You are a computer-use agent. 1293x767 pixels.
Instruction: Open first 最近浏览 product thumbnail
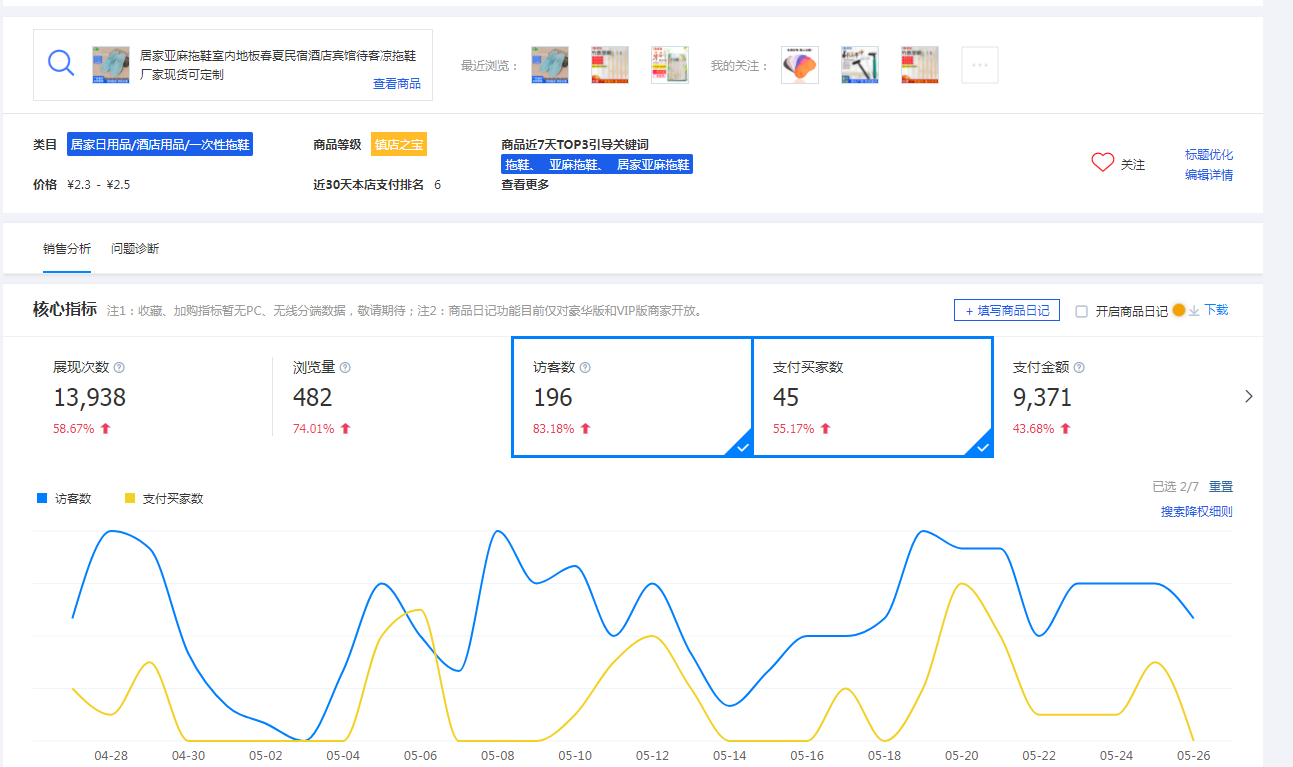point(550,65)
